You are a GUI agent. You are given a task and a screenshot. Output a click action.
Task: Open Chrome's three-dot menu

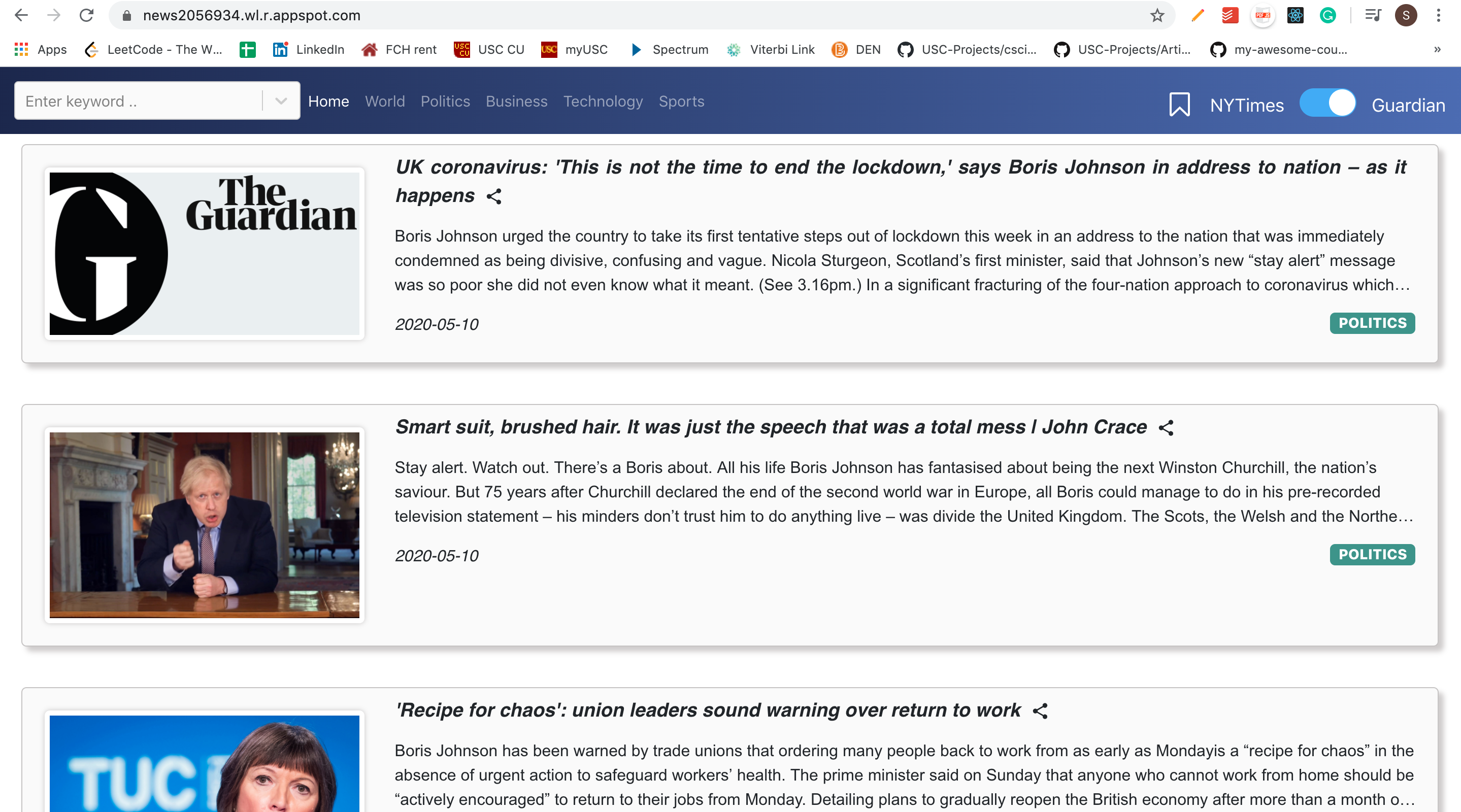click(x=1438, y=15)
